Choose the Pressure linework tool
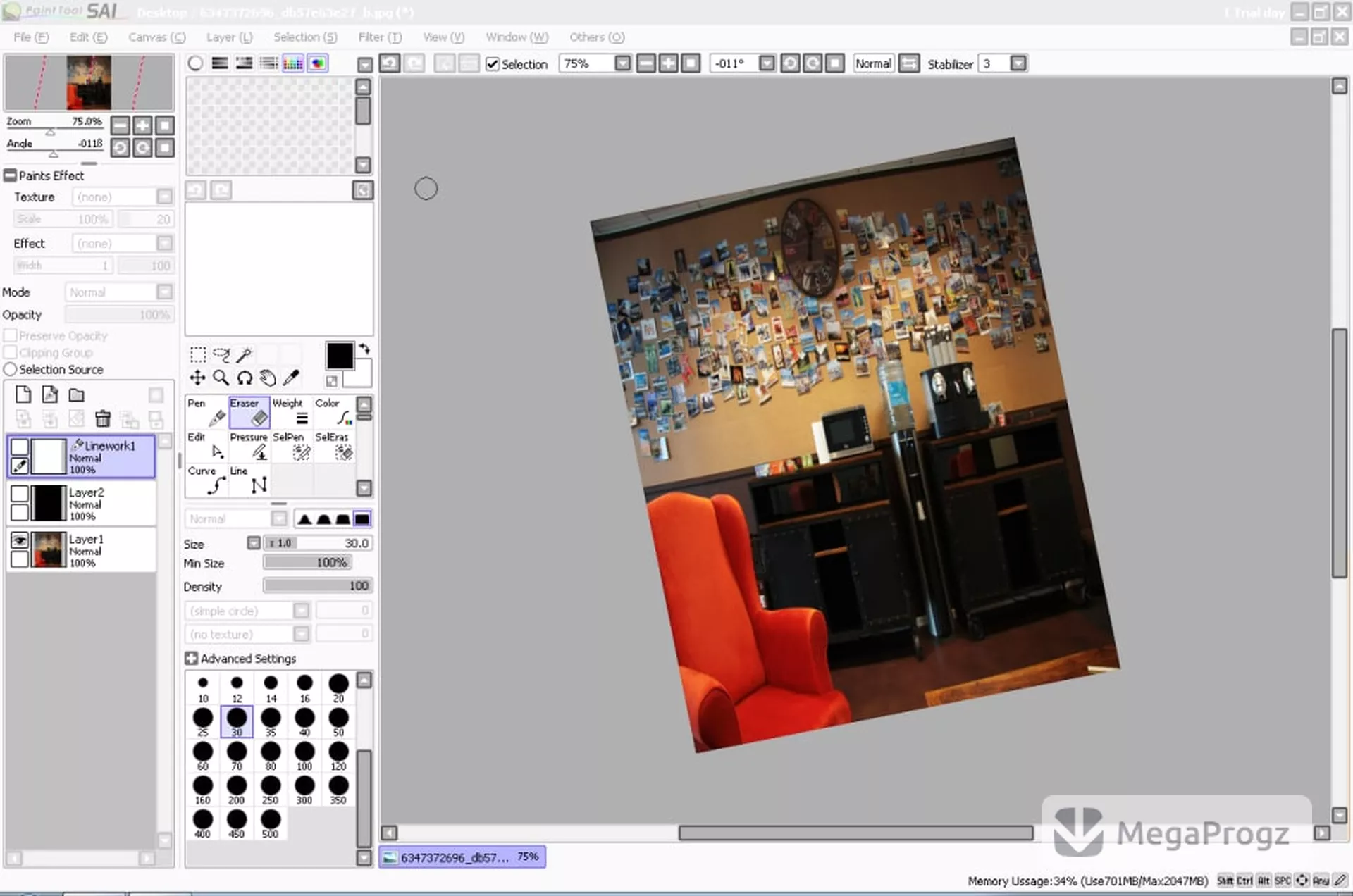Screen dimensions: 1353x896 click(249, 446)
